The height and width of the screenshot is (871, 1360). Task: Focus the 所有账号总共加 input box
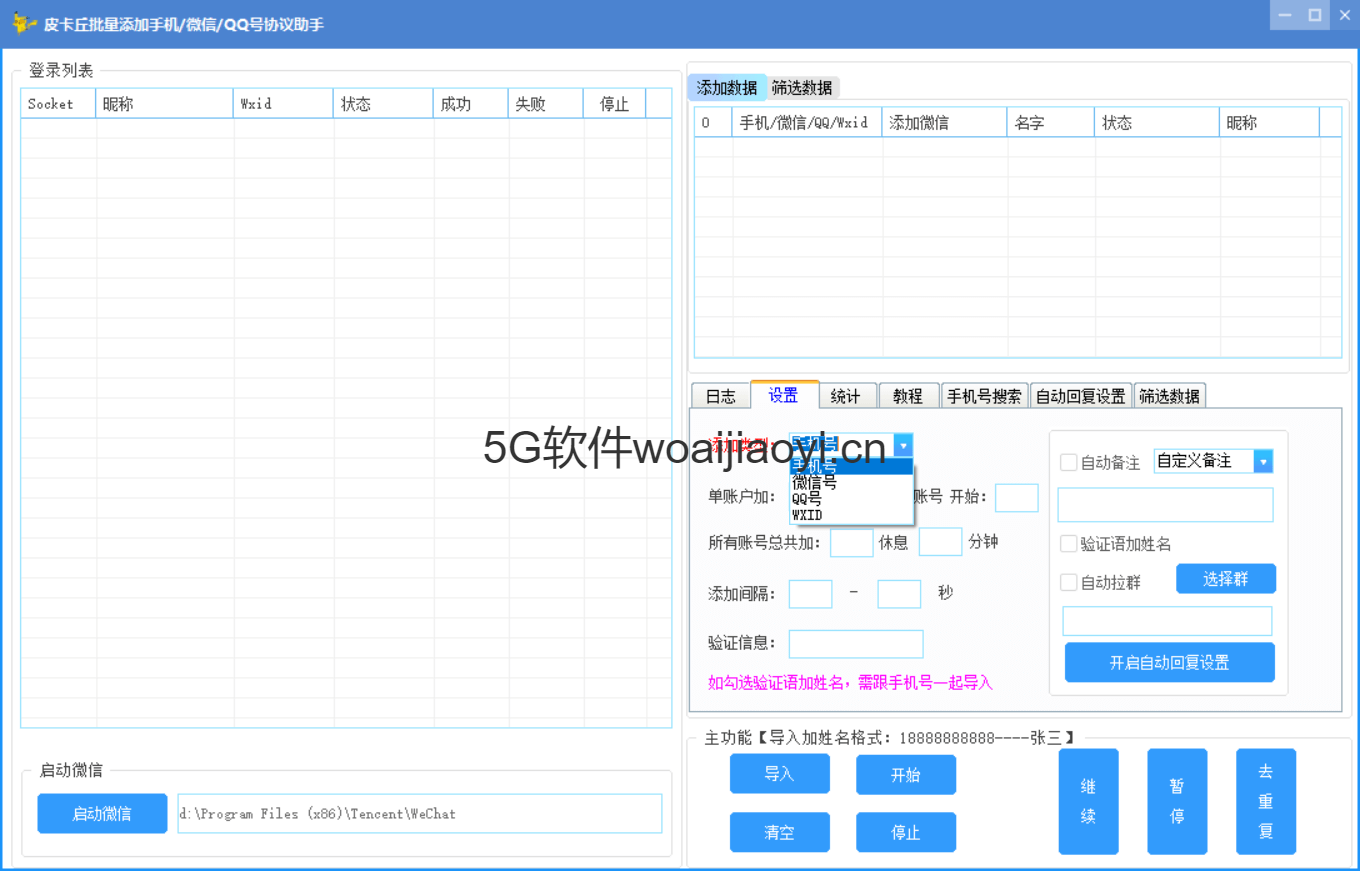click(x=852, y=542)
